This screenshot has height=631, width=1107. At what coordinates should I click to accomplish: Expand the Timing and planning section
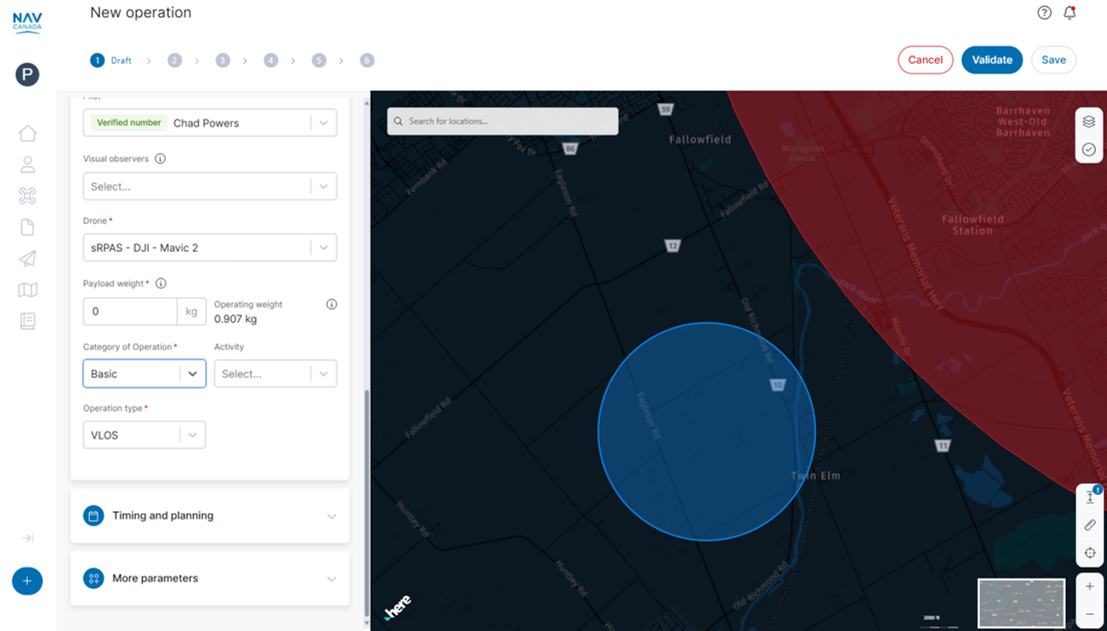(209, 516)
